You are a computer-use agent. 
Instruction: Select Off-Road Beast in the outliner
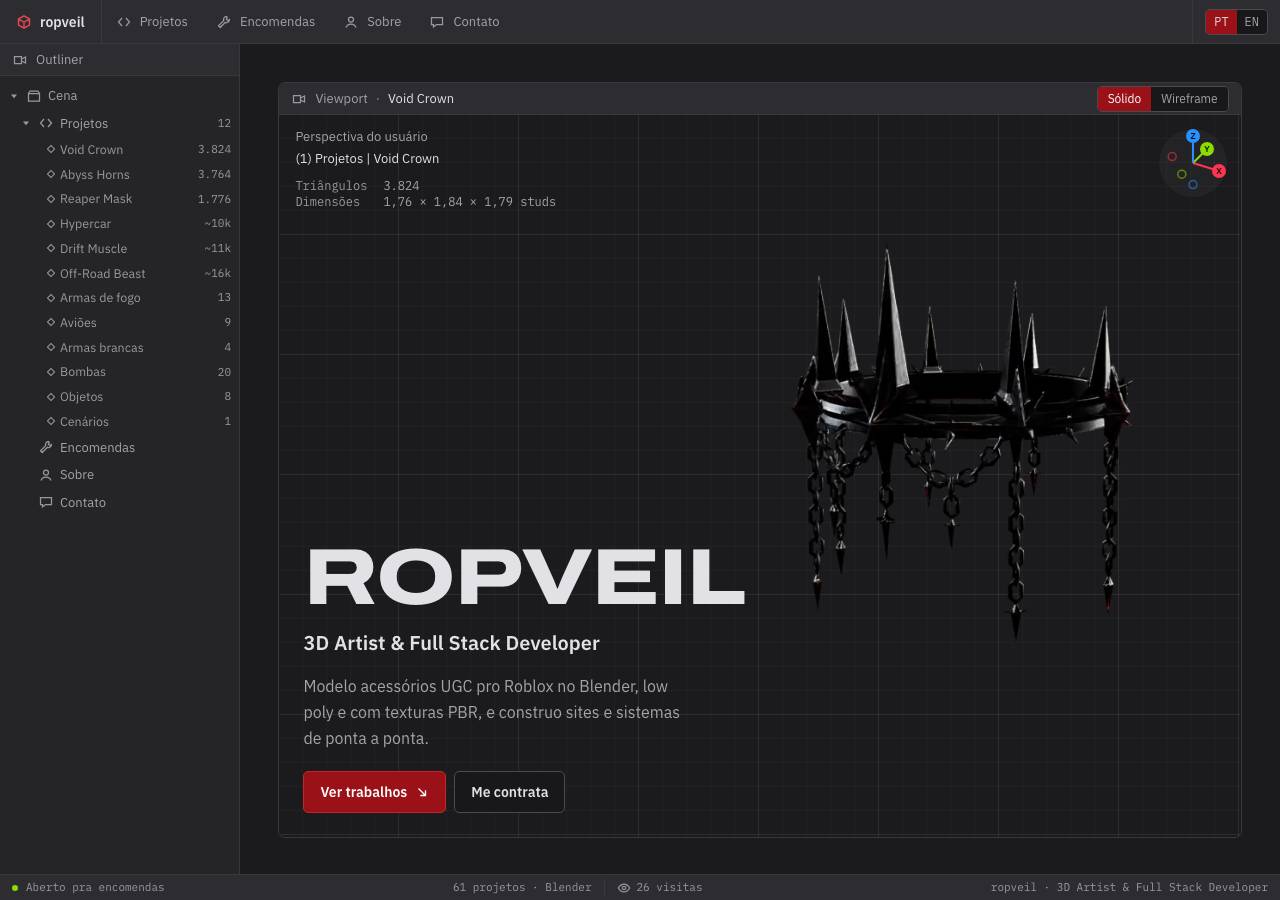120,273
